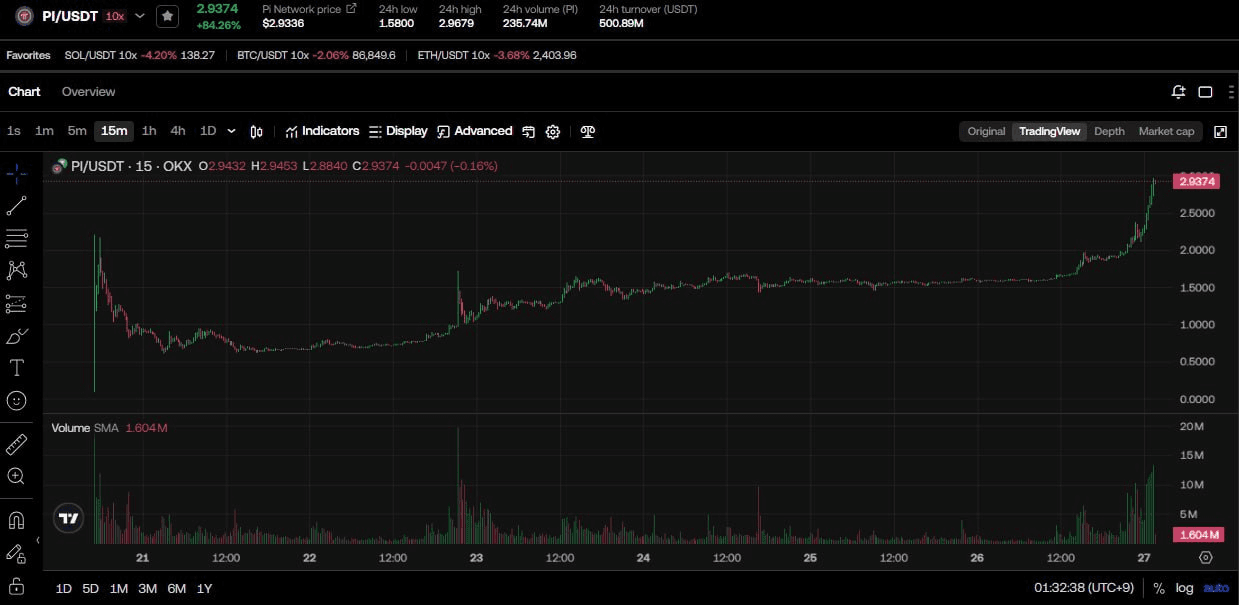This screenshot has width=1239, height=605.
Task: Select the 4h timeframe
Action: [178, 131]
